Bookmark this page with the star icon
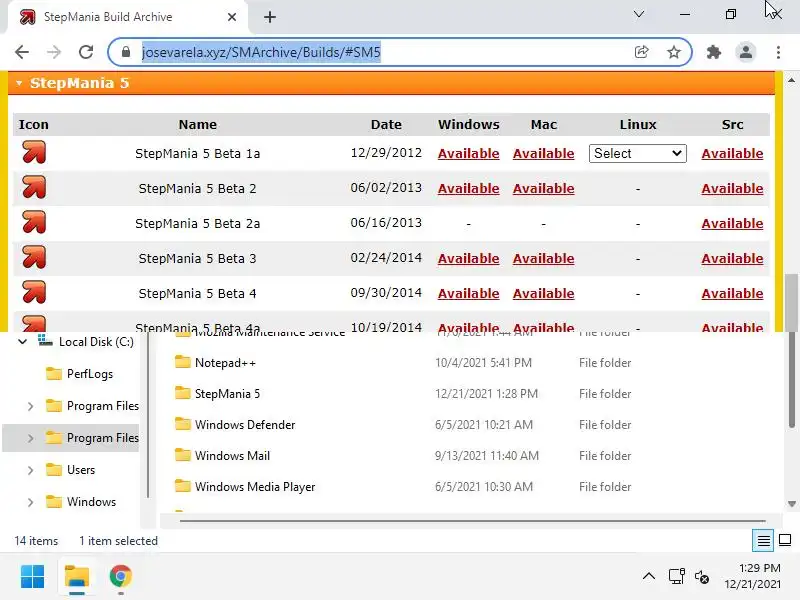Screen dimensions: 800x600 pyautogui.click(x=674, y=52)
